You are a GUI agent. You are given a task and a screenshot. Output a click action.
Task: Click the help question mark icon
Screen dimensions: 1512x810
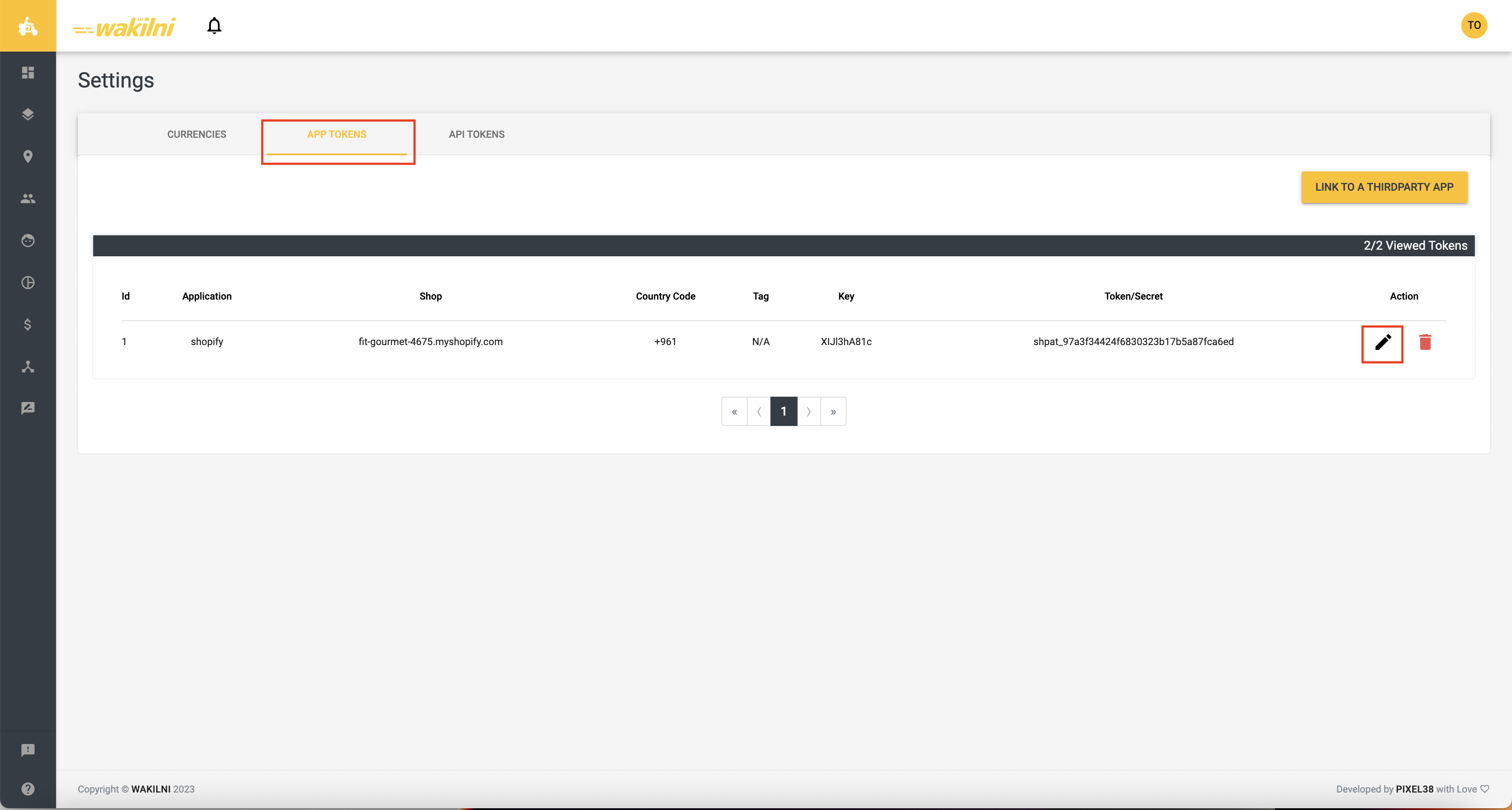pyautogui.click(x=28, y=789)
